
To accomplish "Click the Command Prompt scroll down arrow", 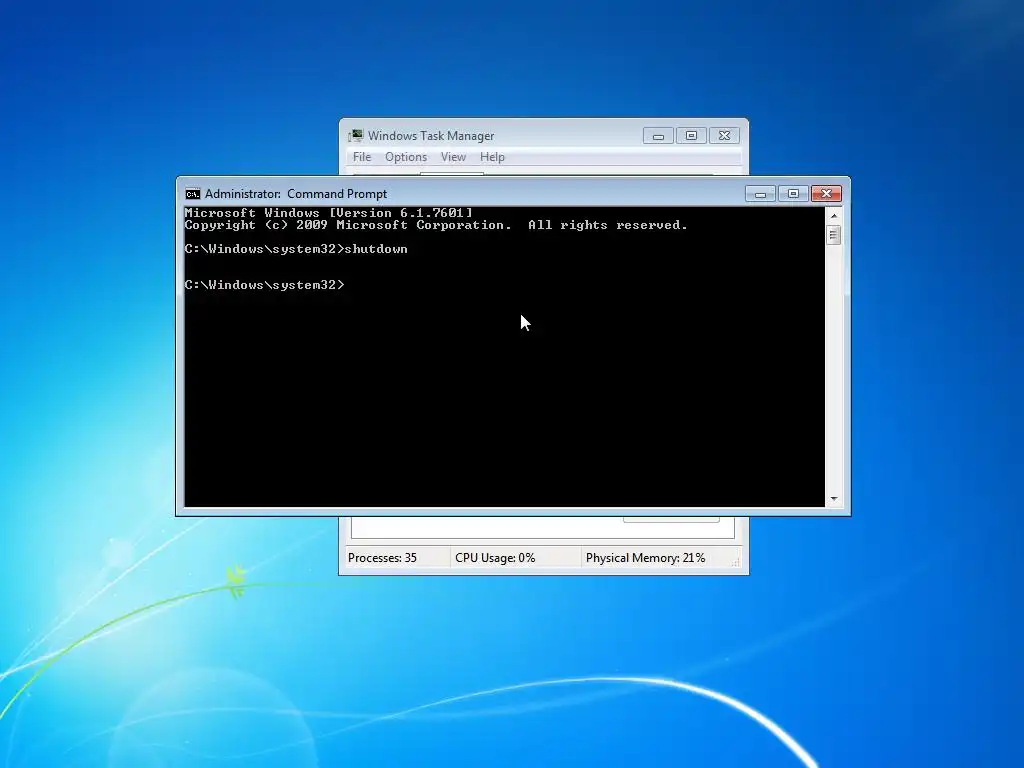I will click(833, 499).
